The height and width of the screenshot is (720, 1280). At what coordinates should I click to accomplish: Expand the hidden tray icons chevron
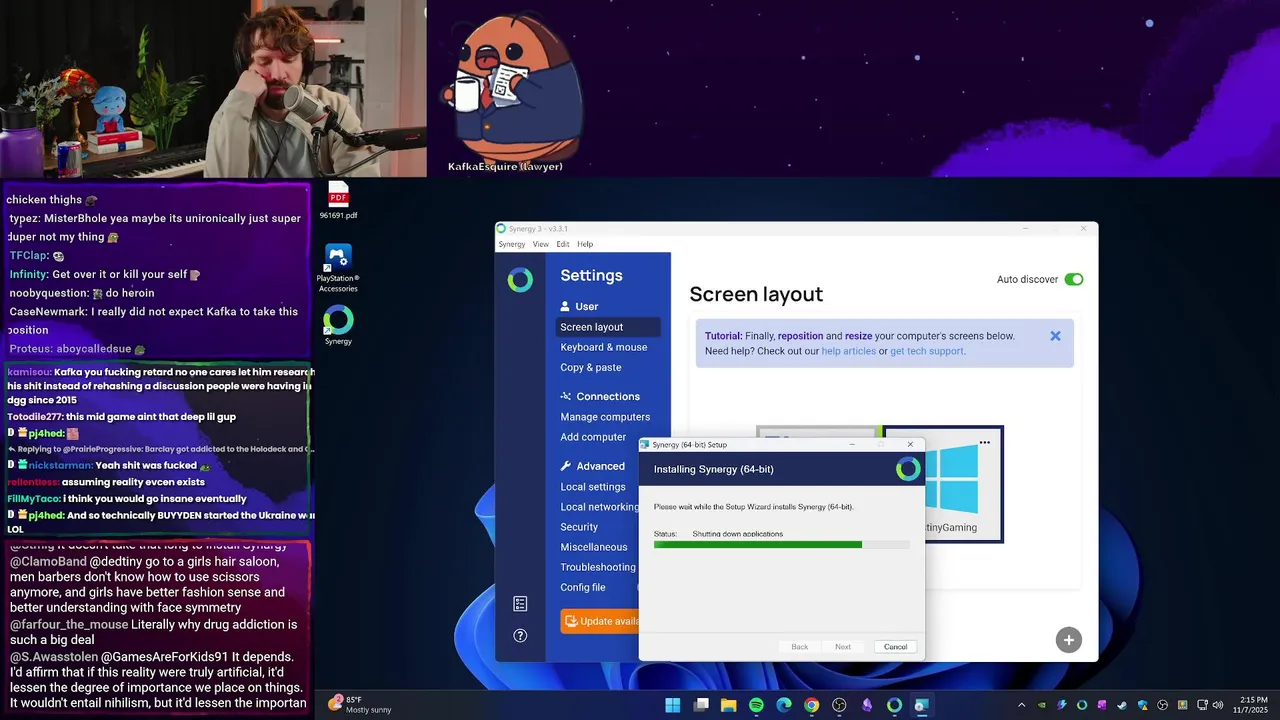tap(1021, 705)
